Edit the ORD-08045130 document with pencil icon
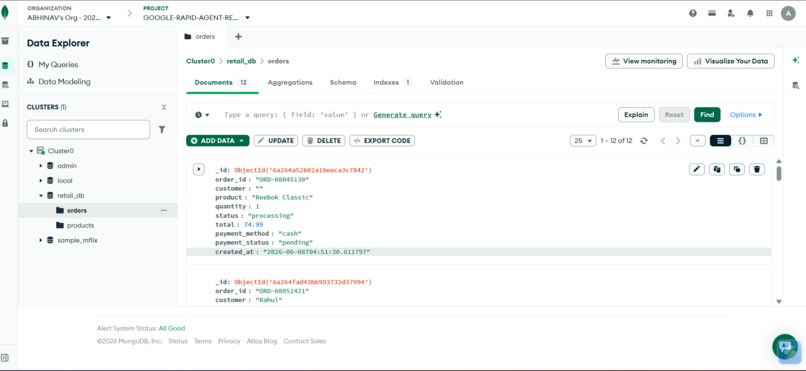Screen dimensions: 806x371 (697, 169)
